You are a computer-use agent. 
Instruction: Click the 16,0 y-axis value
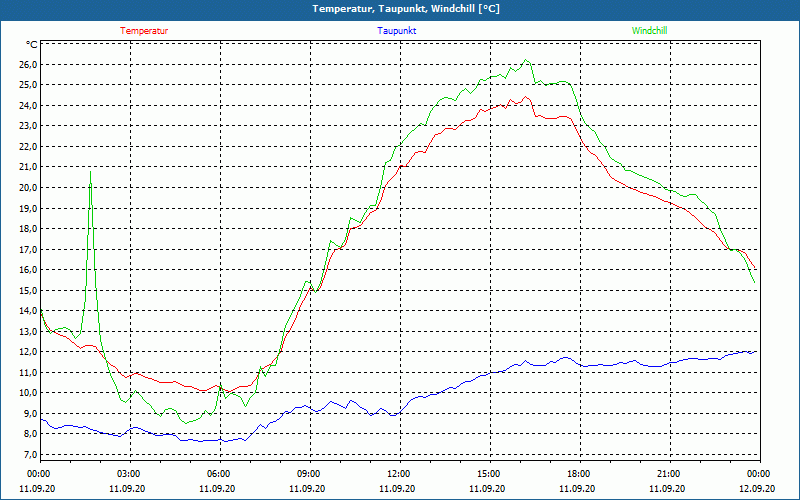29,270
